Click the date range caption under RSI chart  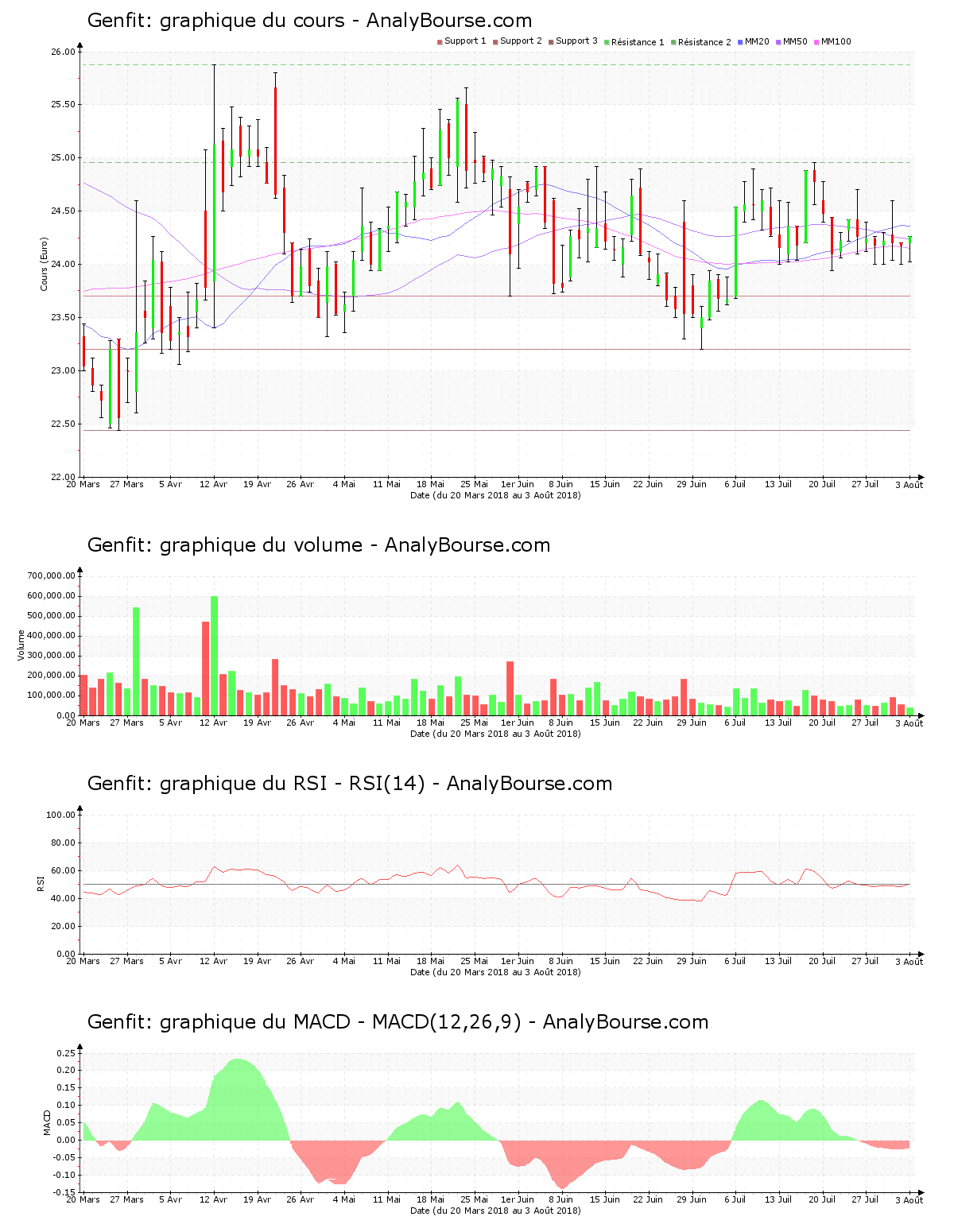495,972
